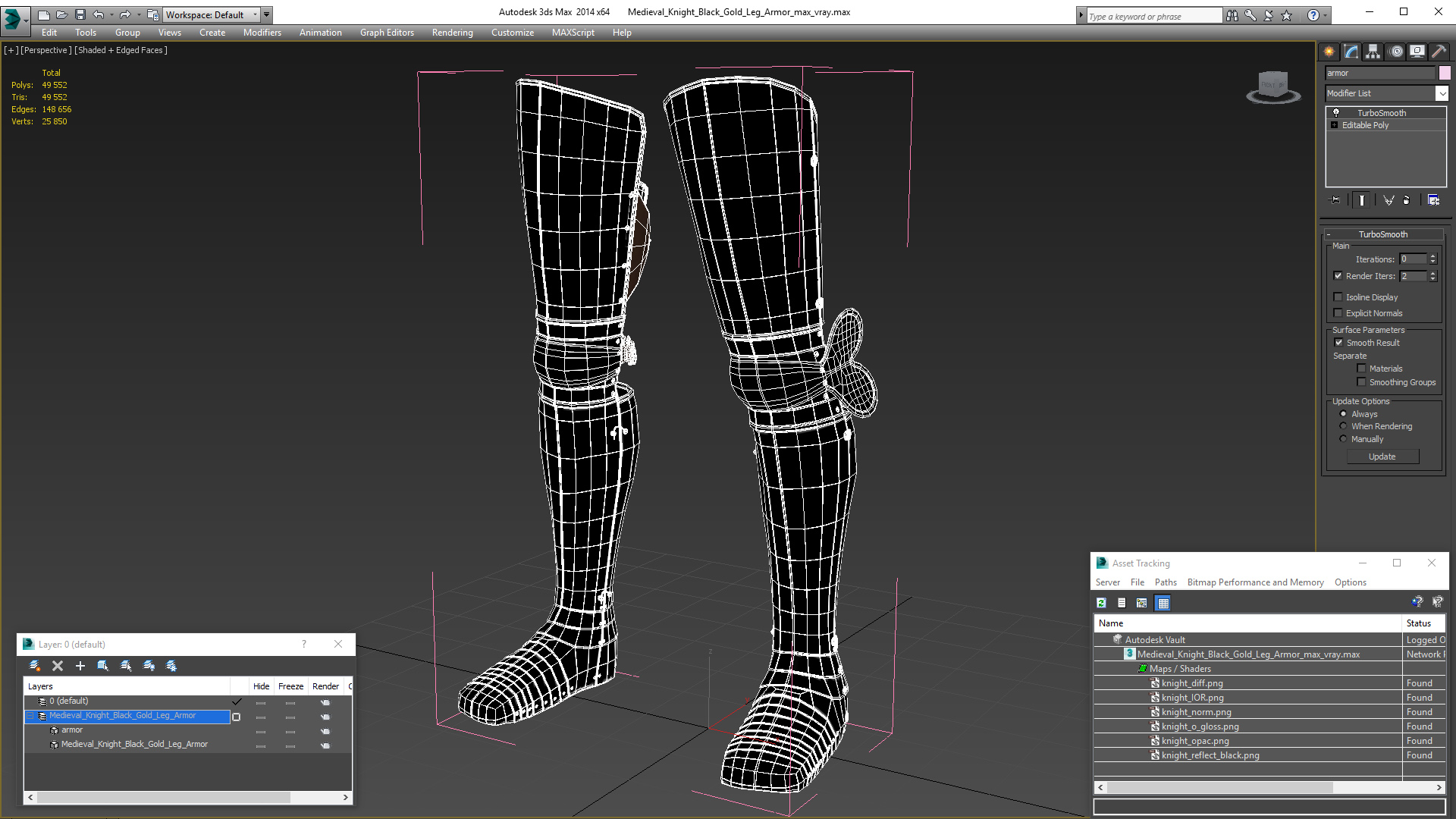Viewport: 1456px width, 819px height.
Task: Open the Graph Editors menu
Action: (x=387, y=33)
